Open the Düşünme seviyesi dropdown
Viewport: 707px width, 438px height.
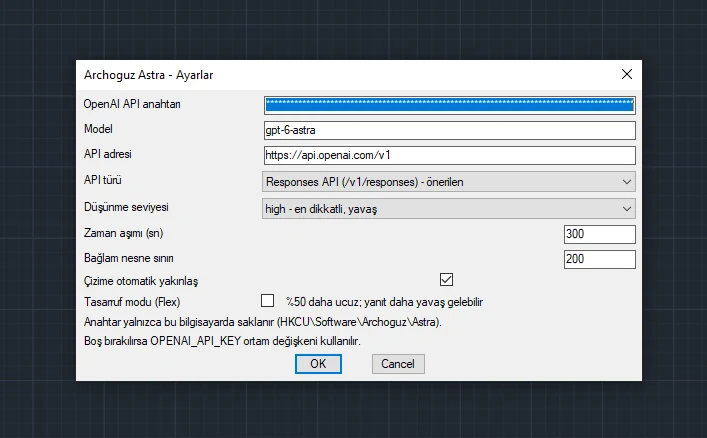click(x=449, y=209)
